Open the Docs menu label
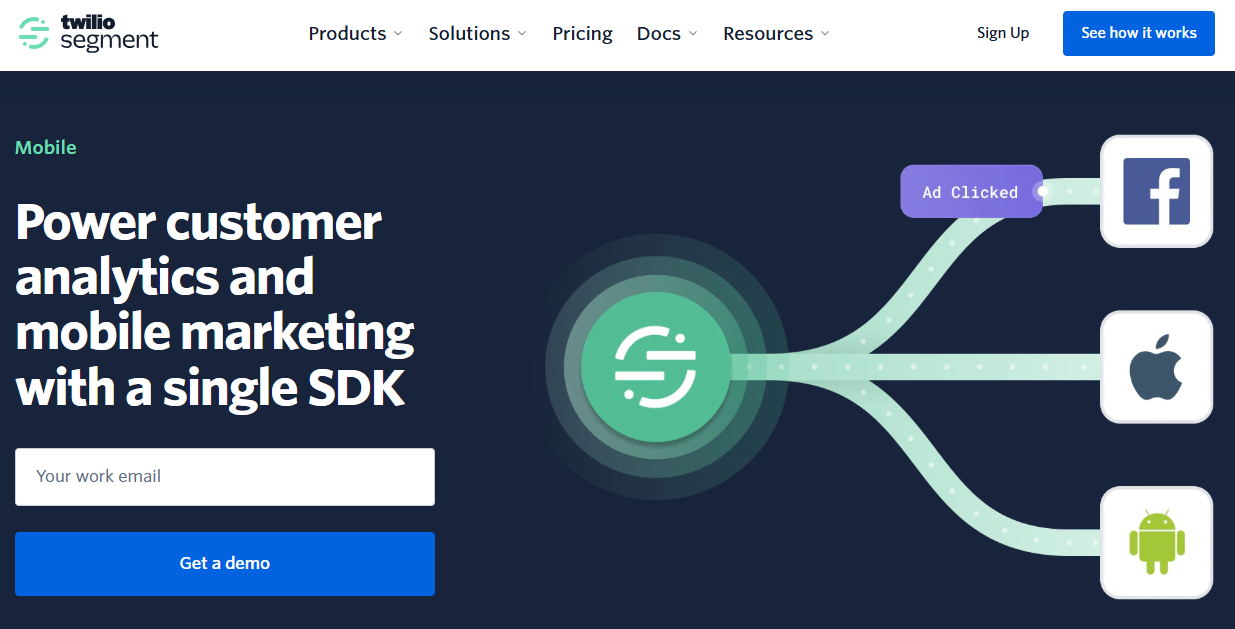This screenshot has width=1235, height=629. pos(658,33)
